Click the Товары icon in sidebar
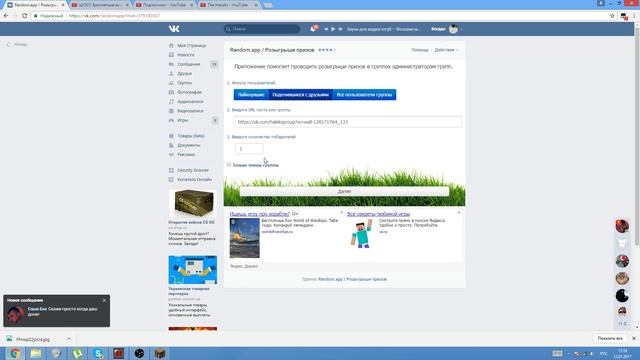The width and height of the screenshot is (640, 360). (171, 136)
